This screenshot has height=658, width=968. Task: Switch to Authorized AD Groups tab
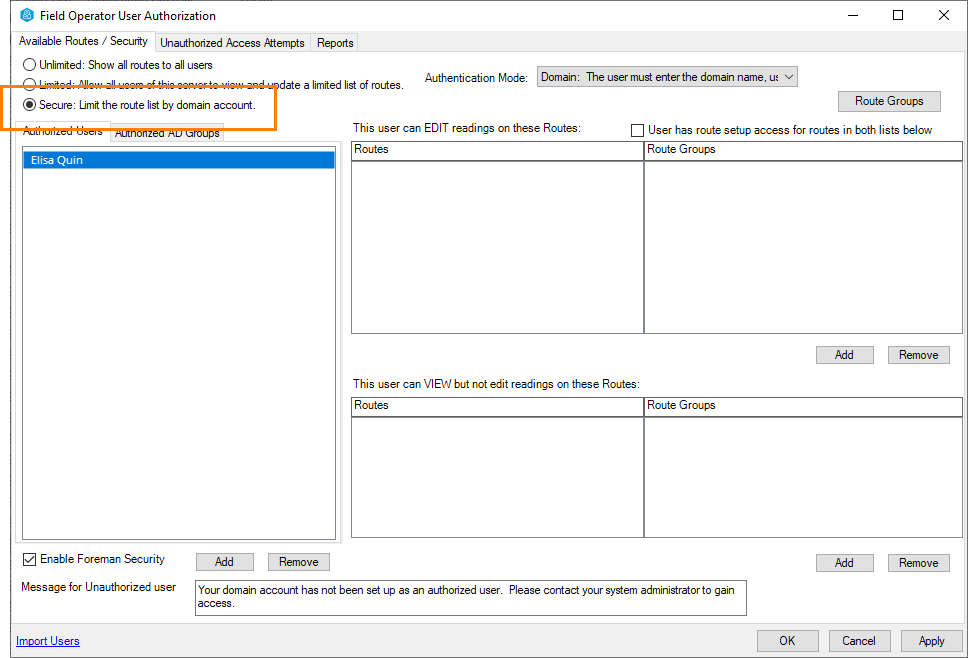(x=167, y=133)
